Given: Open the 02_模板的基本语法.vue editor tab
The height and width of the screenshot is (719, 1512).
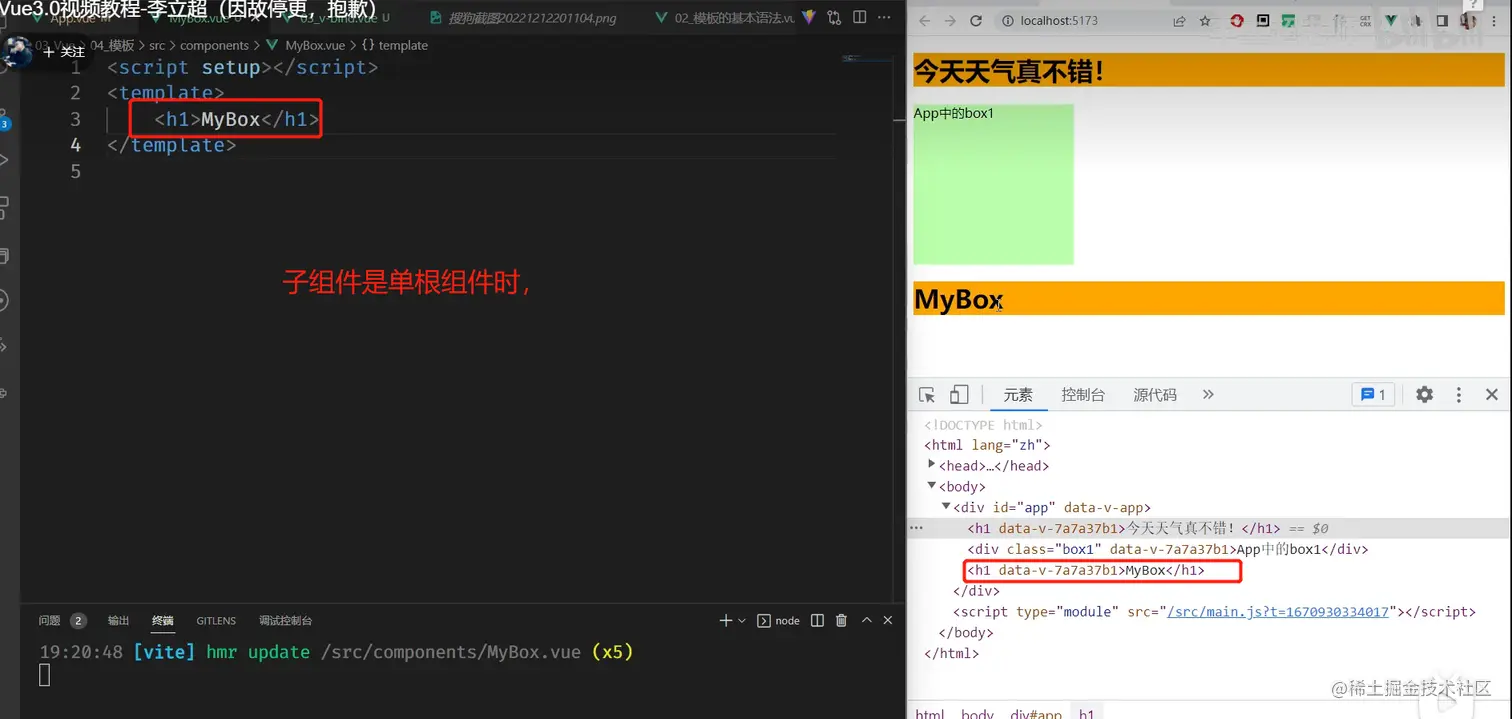Looking at the screenshot, I should click(726, 18).
